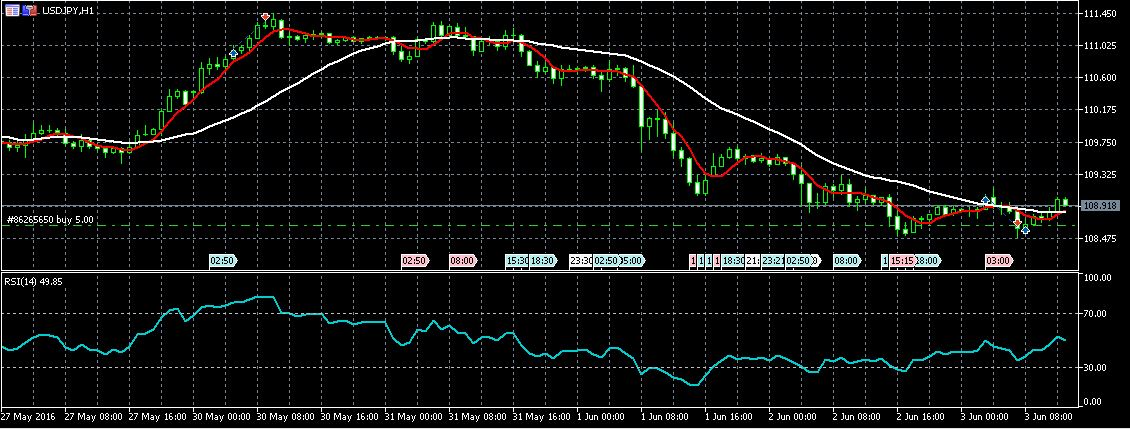Select the first blue 02:50 event flag
Screen dimensions: 1130x429
coord(222,260)
